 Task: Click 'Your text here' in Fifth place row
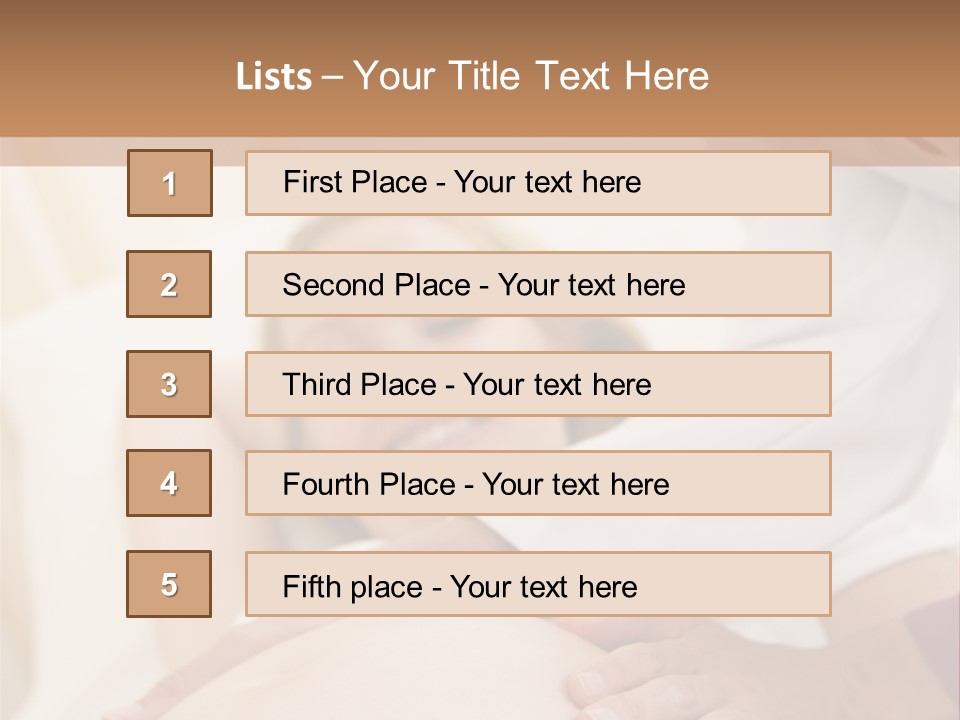pos(544,586)
